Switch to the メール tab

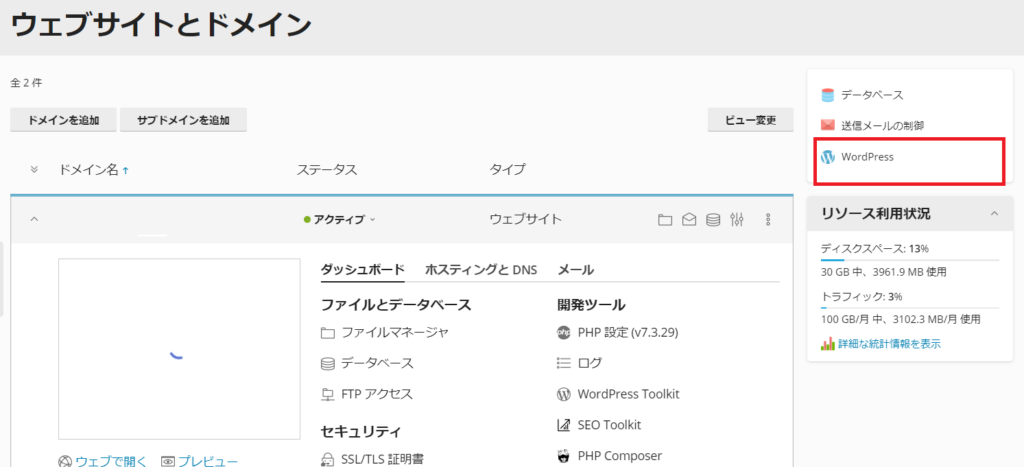coord(575,269)
